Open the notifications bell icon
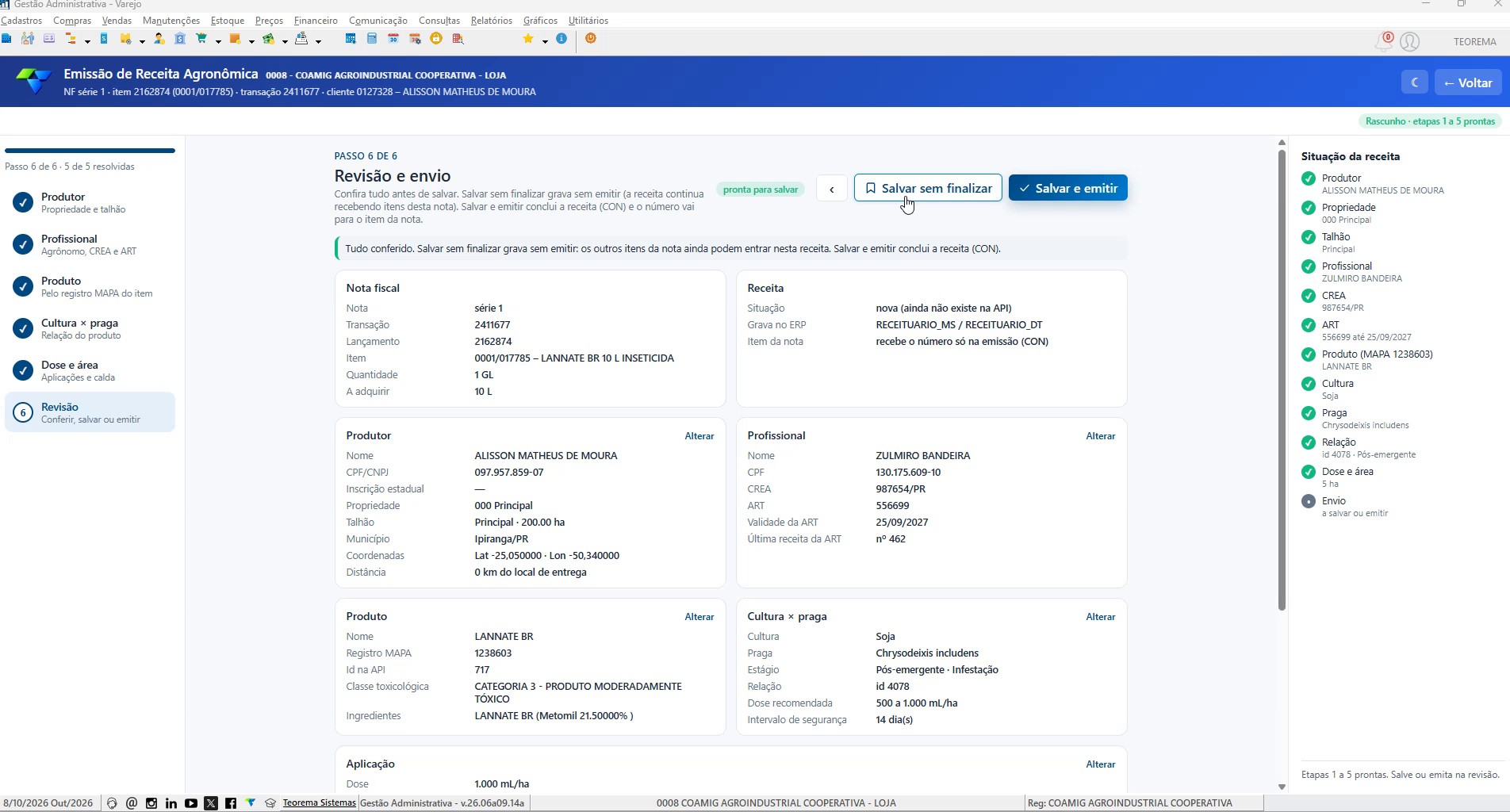1510x812 pixels. coord(1383,41)
